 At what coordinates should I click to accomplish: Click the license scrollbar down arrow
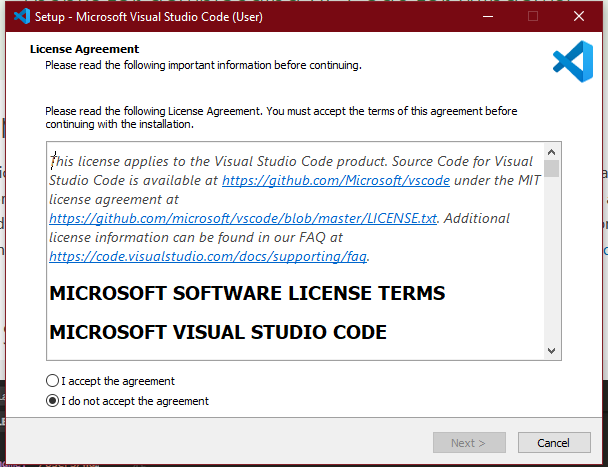551,351
